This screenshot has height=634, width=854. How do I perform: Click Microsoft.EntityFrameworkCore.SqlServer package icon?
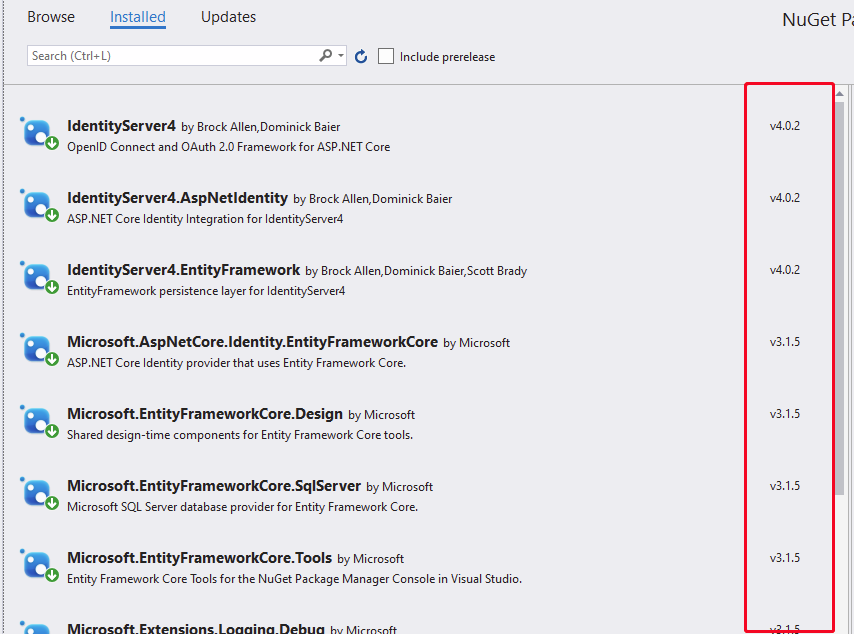pyautogui.click(x=39, y=493)
